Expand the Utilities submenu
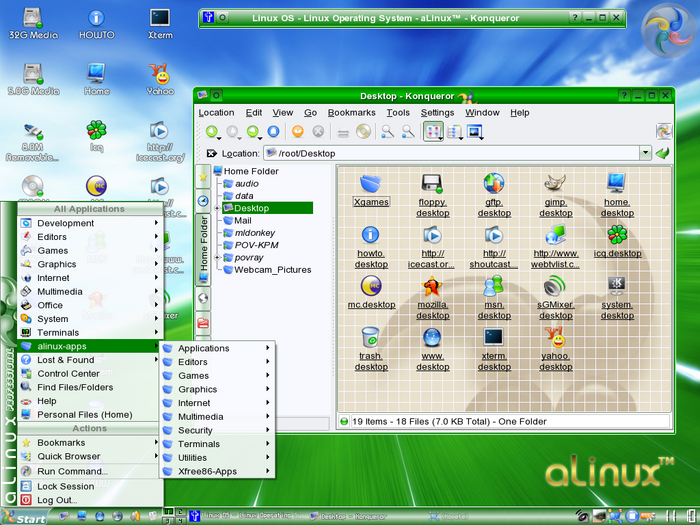700x525 pixels. (217, 458)
